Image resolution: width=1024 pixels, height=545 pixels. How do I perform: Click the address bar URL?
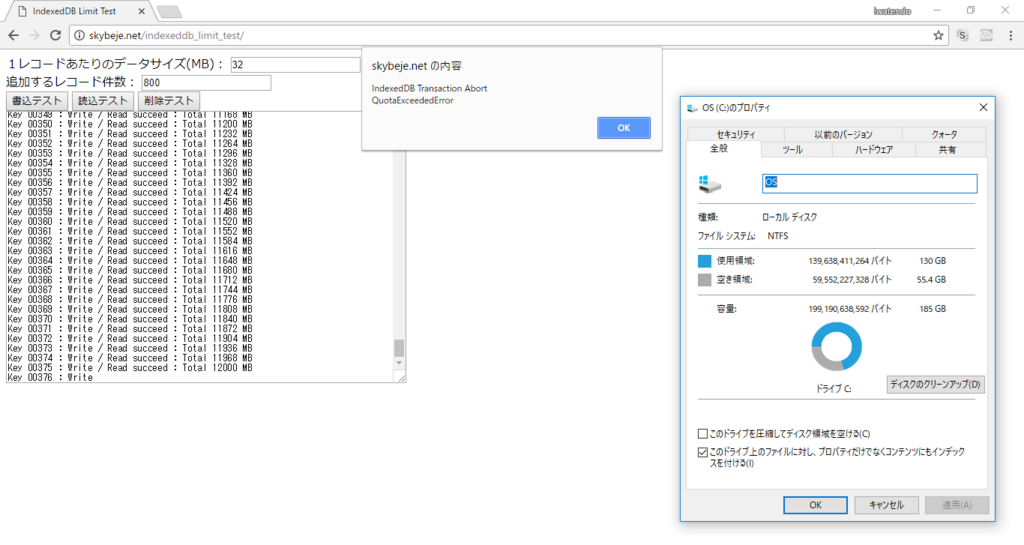click(x=166, y=35)
